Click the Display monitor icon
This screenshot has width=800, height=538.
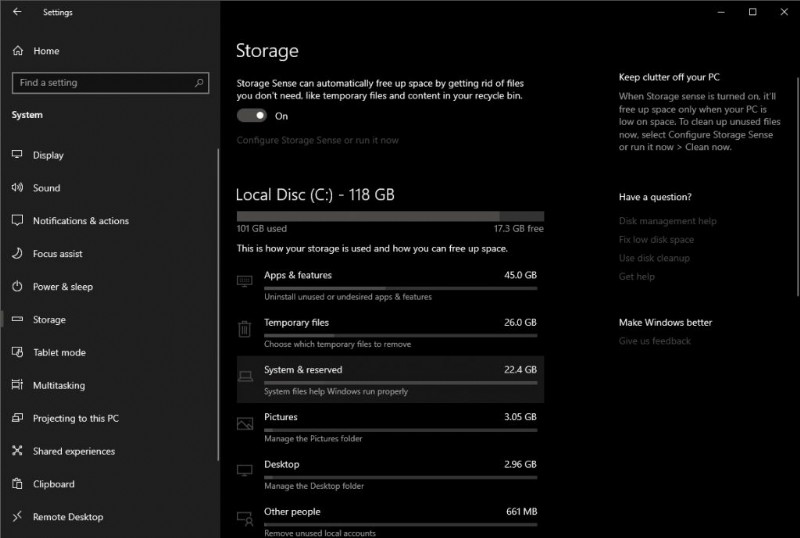point(17,155)
